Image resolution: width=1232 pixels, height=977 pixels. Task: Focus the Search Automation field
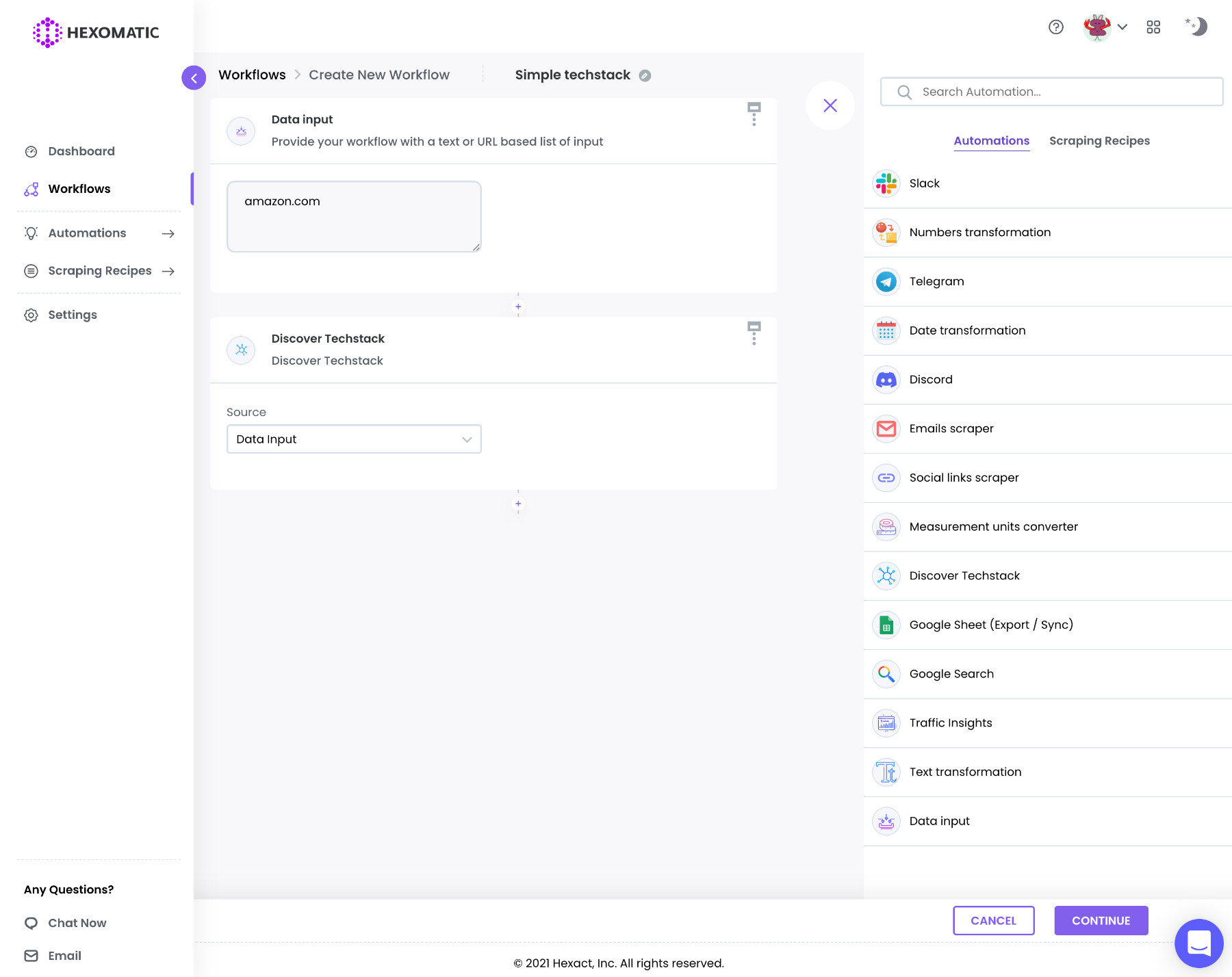pyautogui.click(x=1051, y=92)
